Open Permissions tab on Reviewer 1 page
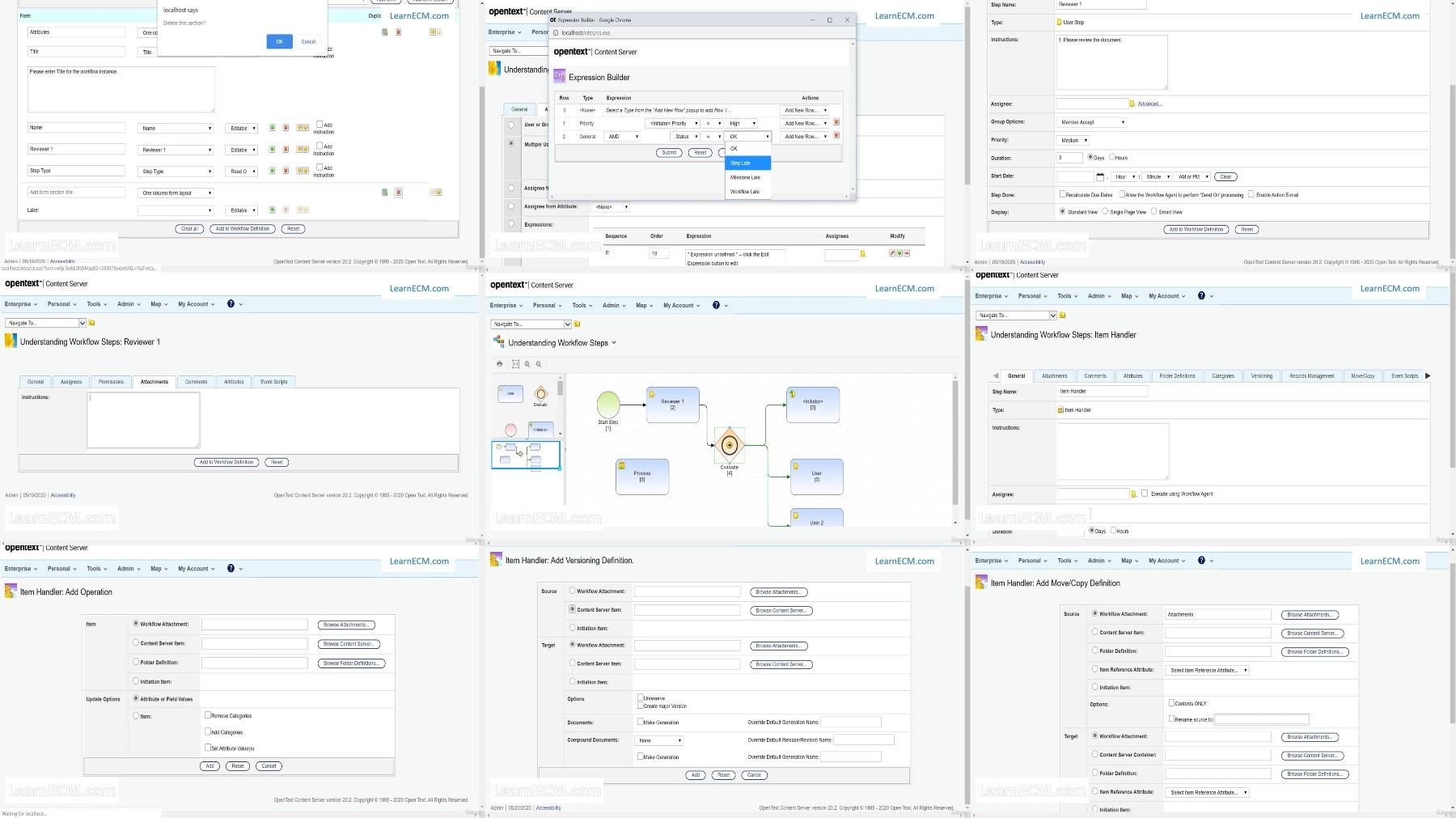The height and width of the screenshot is (818, 1456). coord(112,382)
